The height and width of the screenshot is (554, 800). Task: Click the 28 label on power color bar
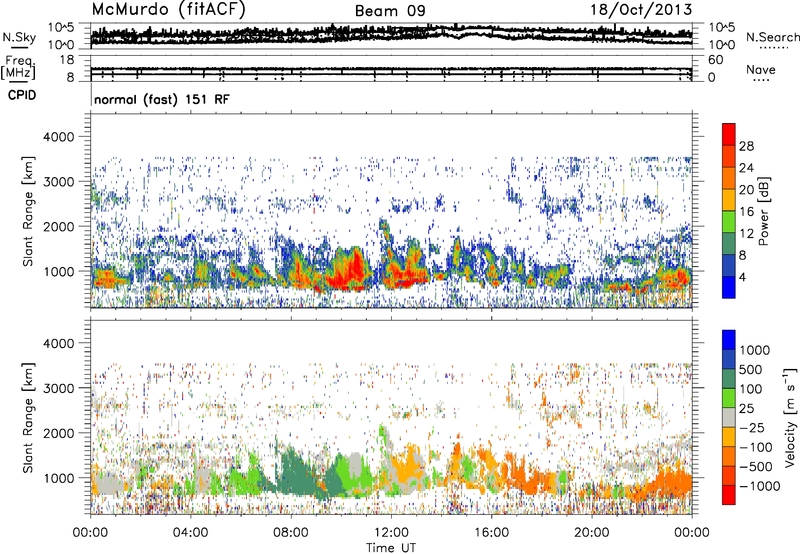pos(746,146)
